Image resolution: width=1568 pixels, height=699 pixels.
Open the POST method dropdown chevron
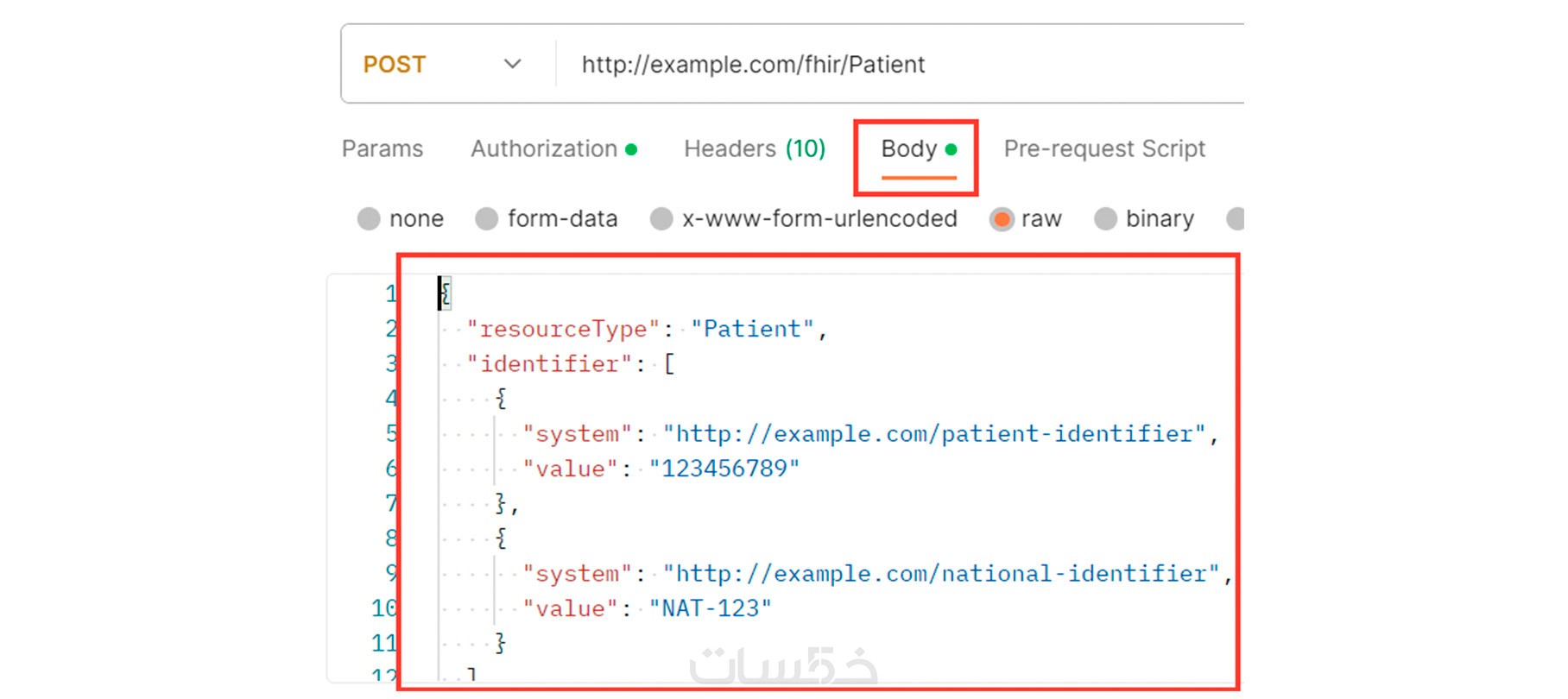[512, 65]
